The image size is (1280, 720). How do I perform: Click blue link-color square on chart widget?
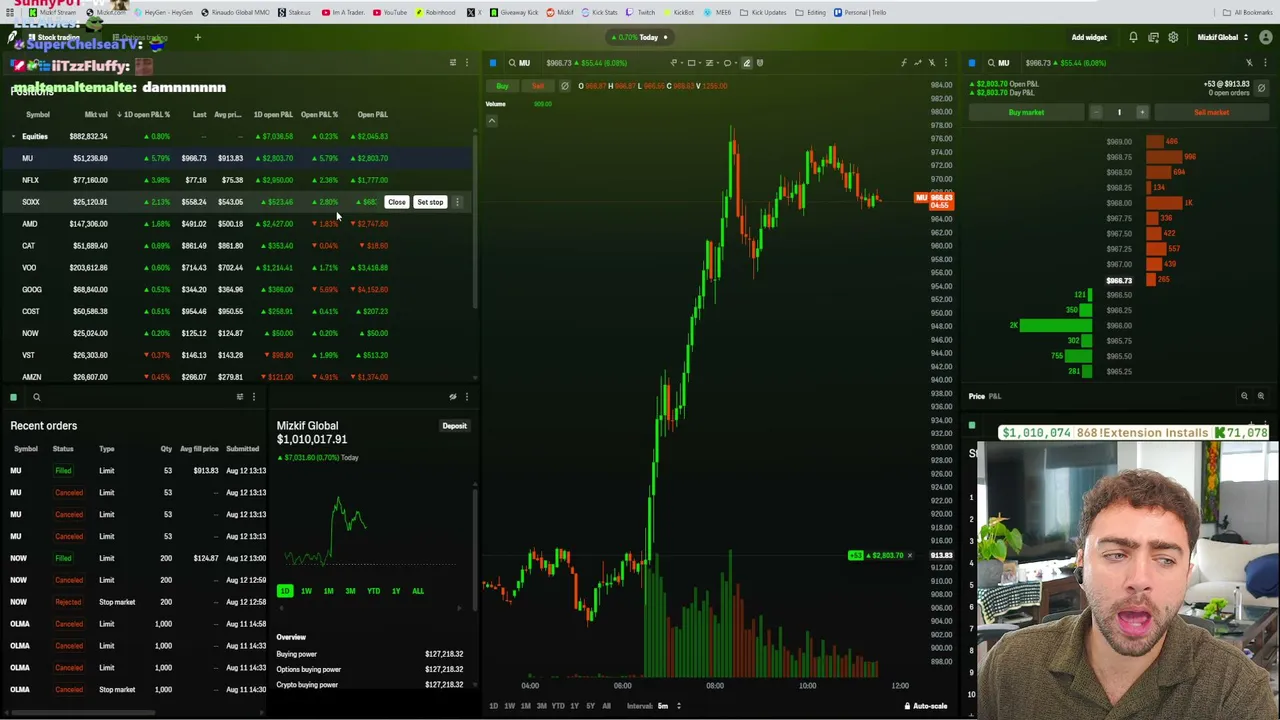[492, 63]
